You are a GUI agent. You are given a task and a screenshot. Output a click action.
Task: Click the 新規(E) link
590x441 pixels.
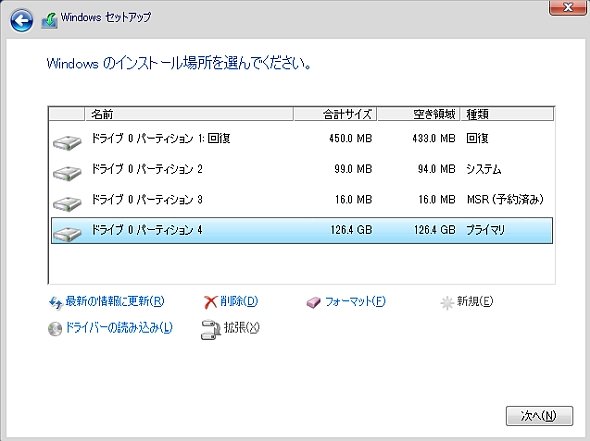pos(475,301)
